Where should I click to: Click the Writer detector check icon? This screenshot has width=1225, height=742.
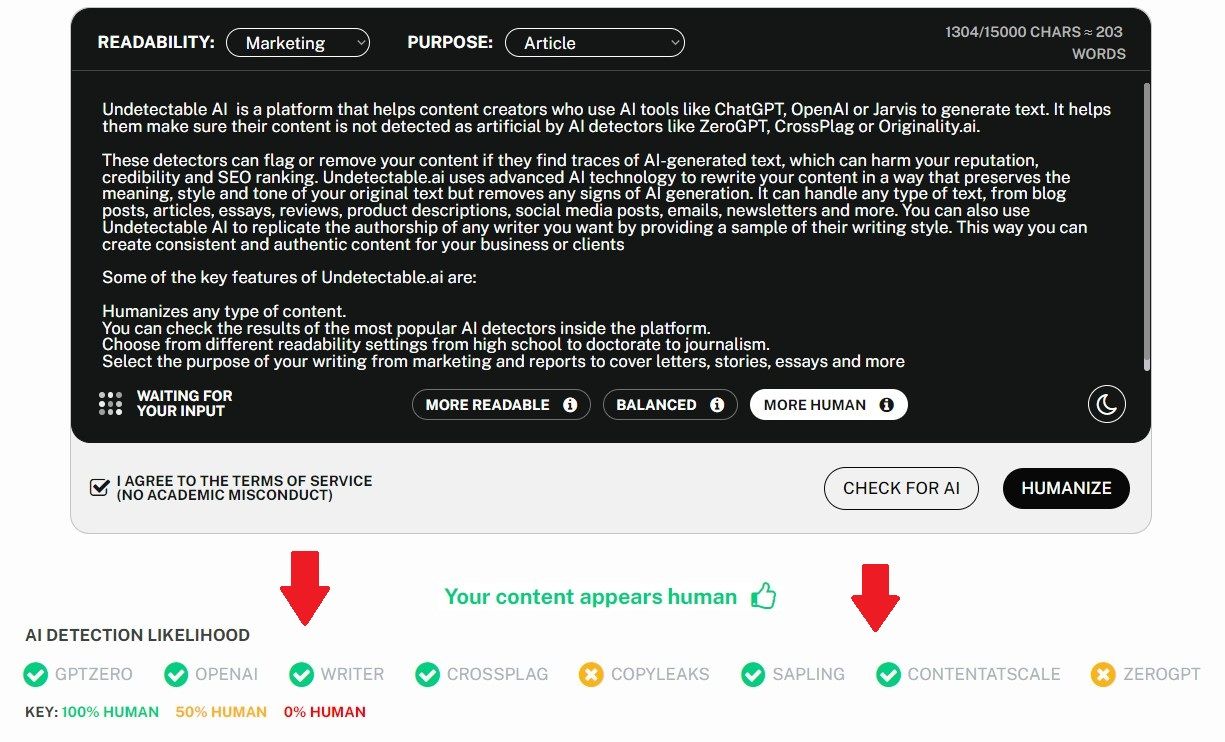point(301,675)
